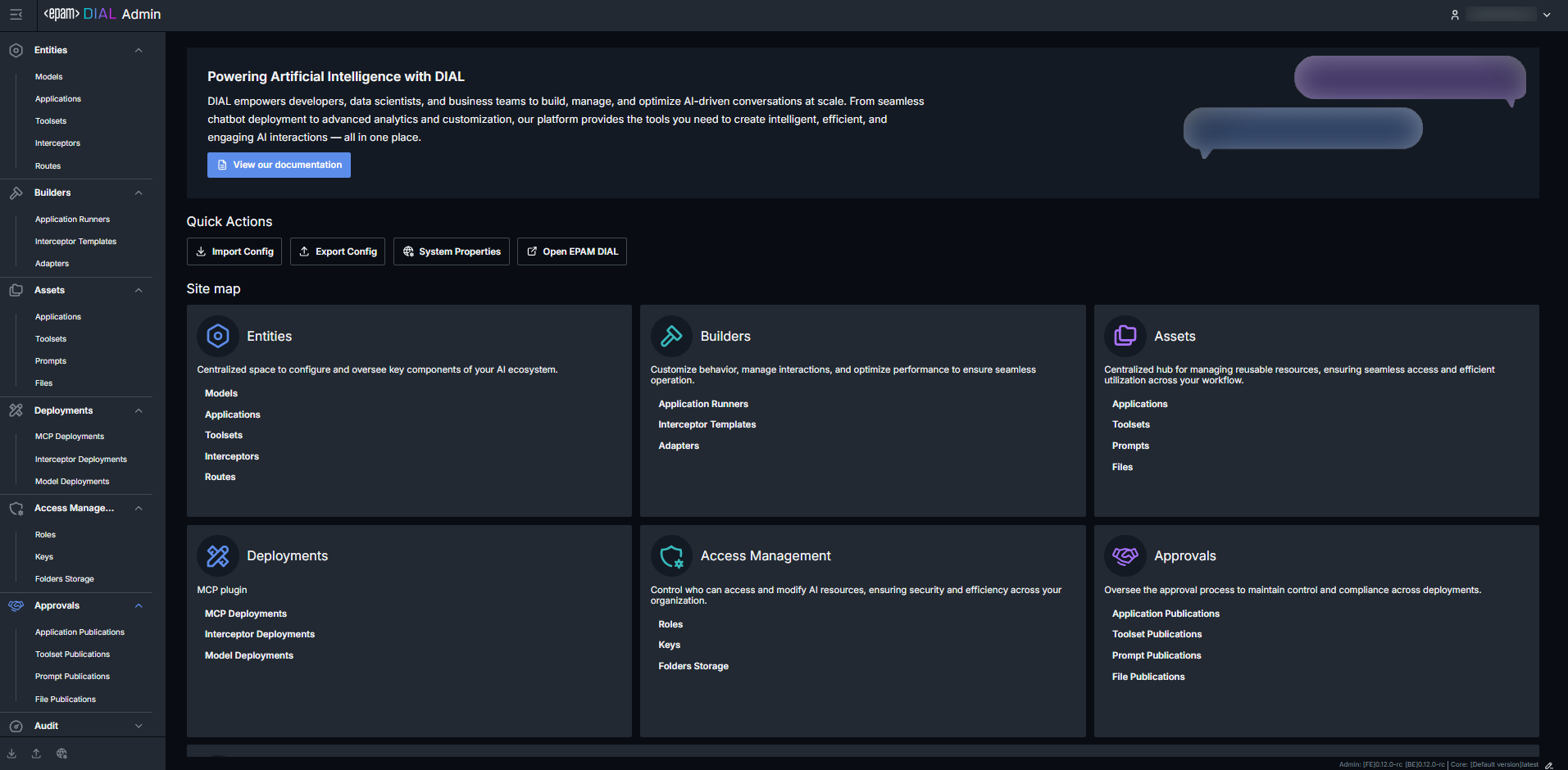The width and height of the screenshot is (1568, 770).
Task: Click the Access Management shield icon in card
Action: (x=671, y=556)
